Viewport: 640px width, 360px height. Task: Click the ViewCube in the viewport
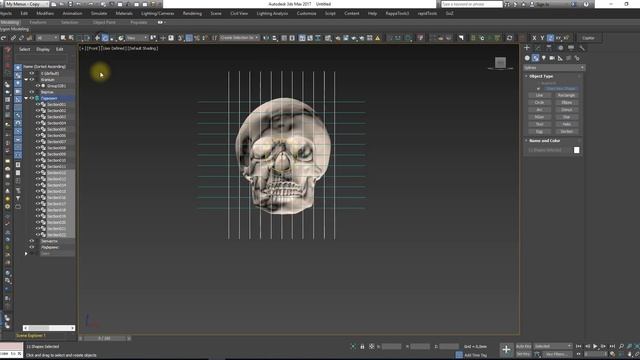(500, 62)
